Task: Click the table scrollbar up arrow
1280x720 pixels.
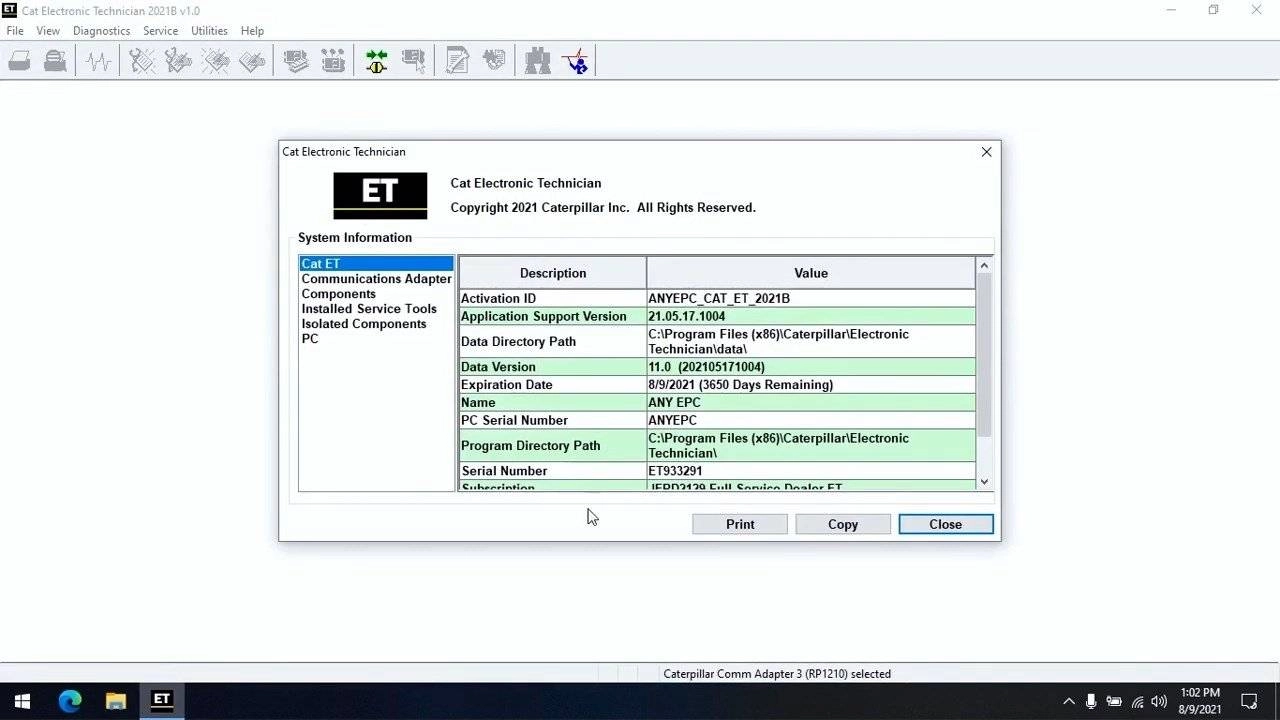Action: (x=984, y=265)
